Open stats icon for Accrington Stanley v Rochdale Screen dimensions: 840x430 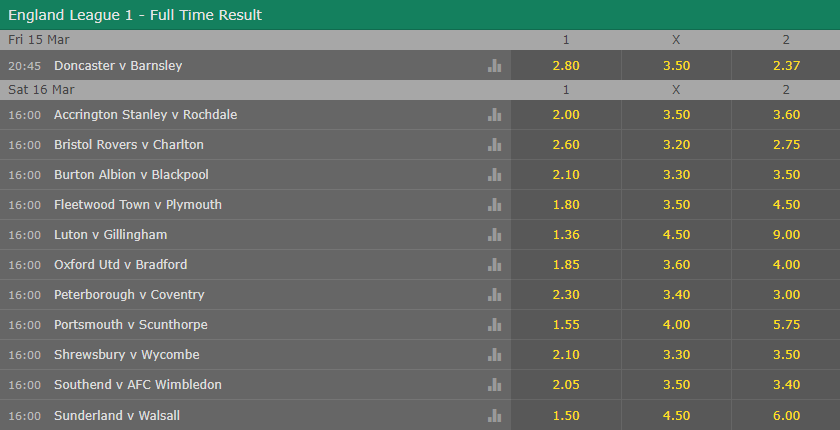coord(494,115)
